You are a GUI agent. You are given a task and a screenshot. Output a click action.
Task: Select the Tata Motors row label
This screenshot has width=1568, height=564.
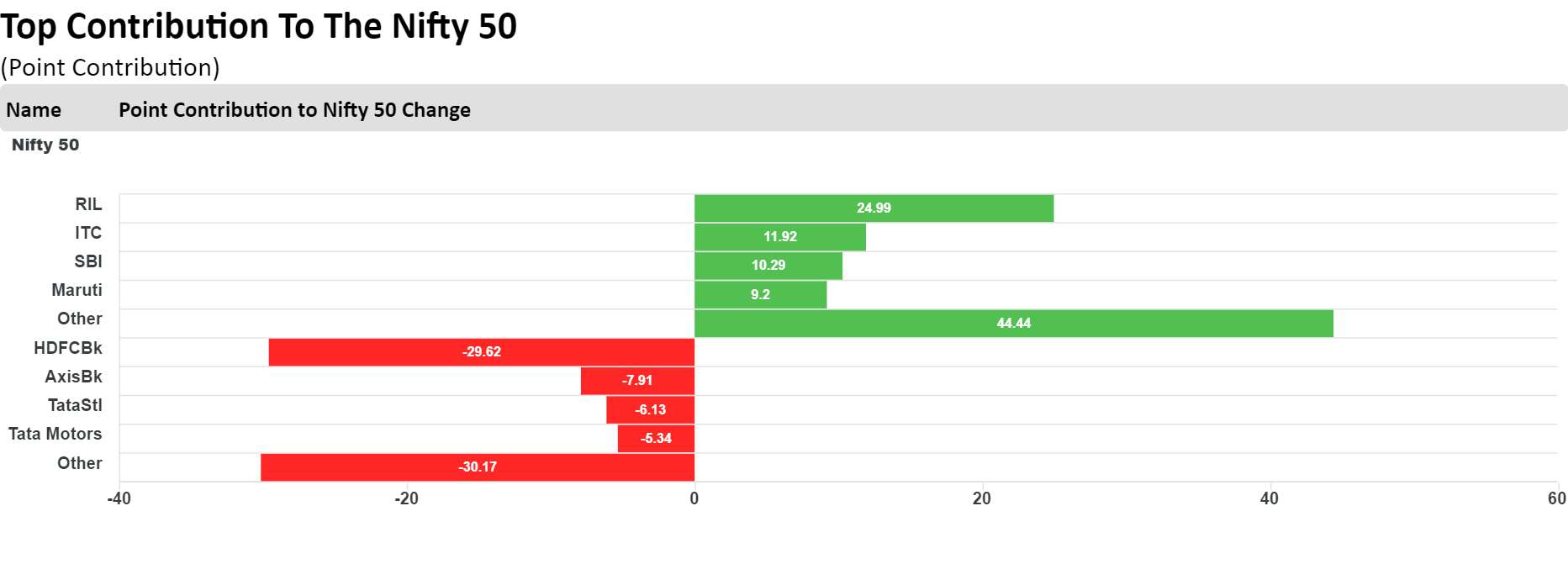pos(55,434)
